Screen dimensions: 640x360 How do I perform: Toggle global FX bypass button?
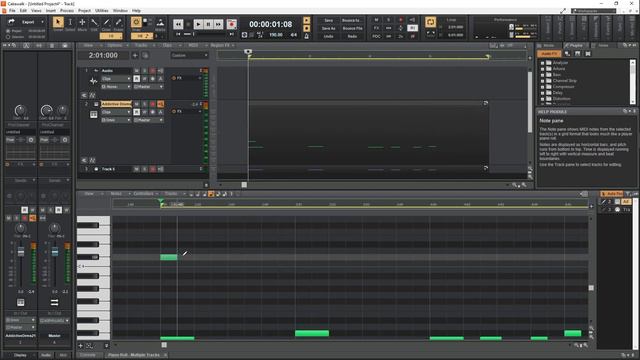[376, 28]
